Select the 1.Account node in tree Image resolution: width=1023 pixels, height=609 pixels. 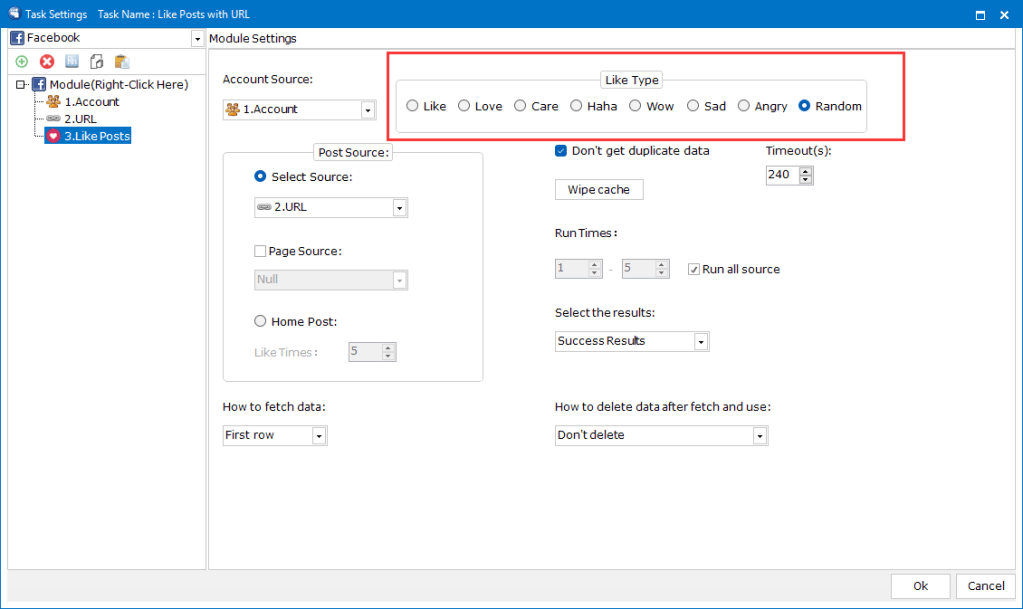coord(91,102)
